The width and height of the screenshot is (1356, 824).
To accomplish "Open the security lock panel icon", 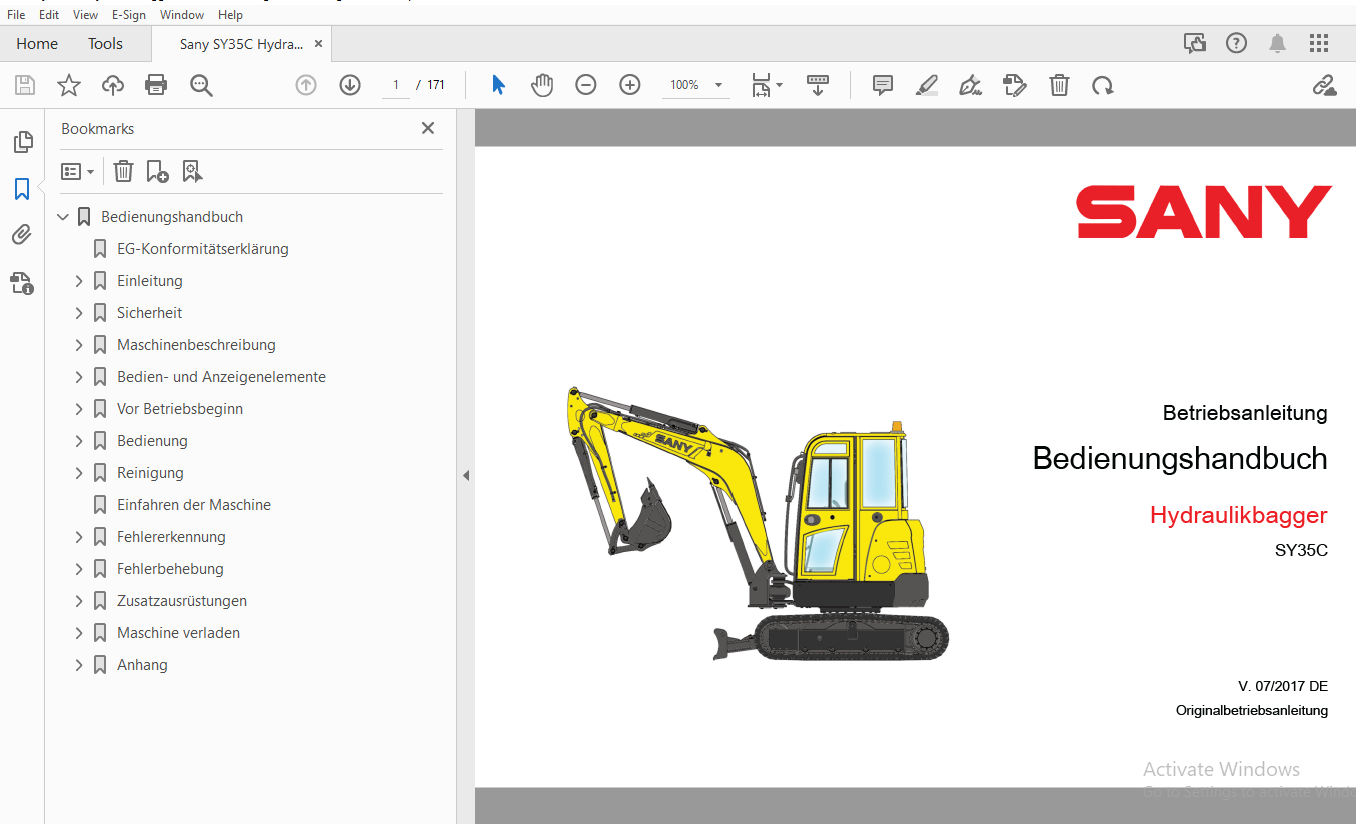I will (x=22, y=283).
